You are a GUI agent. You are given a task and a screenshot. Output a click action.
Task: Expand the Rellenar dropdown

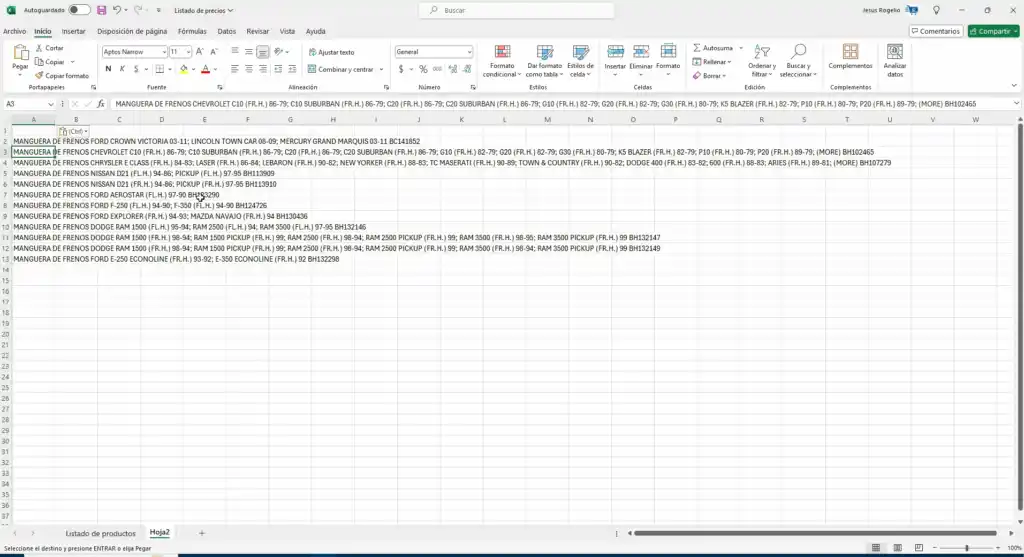tap(729, 62)
